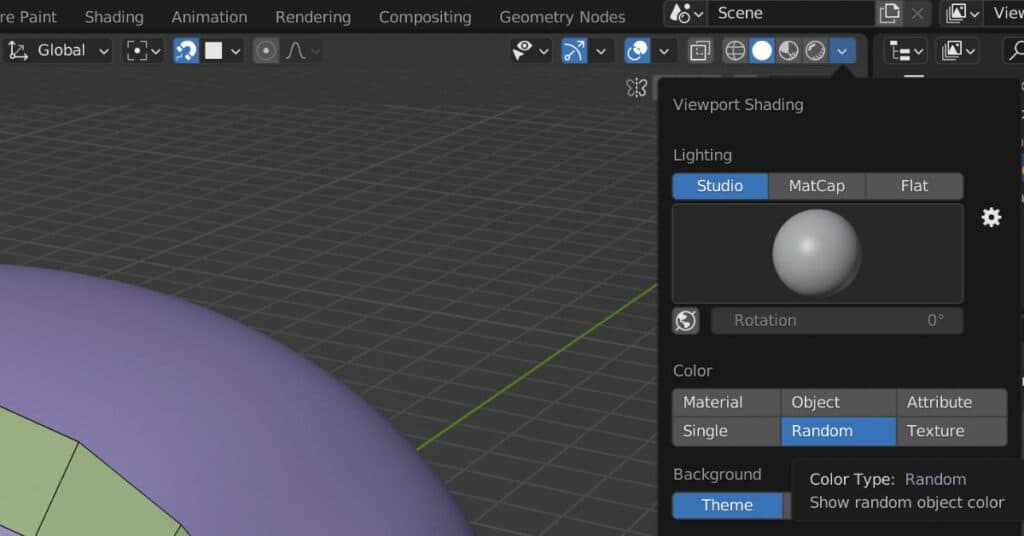1024x536 pixels.
Task: Open the Geometry Nodes workspace tab
Action: 562,17
